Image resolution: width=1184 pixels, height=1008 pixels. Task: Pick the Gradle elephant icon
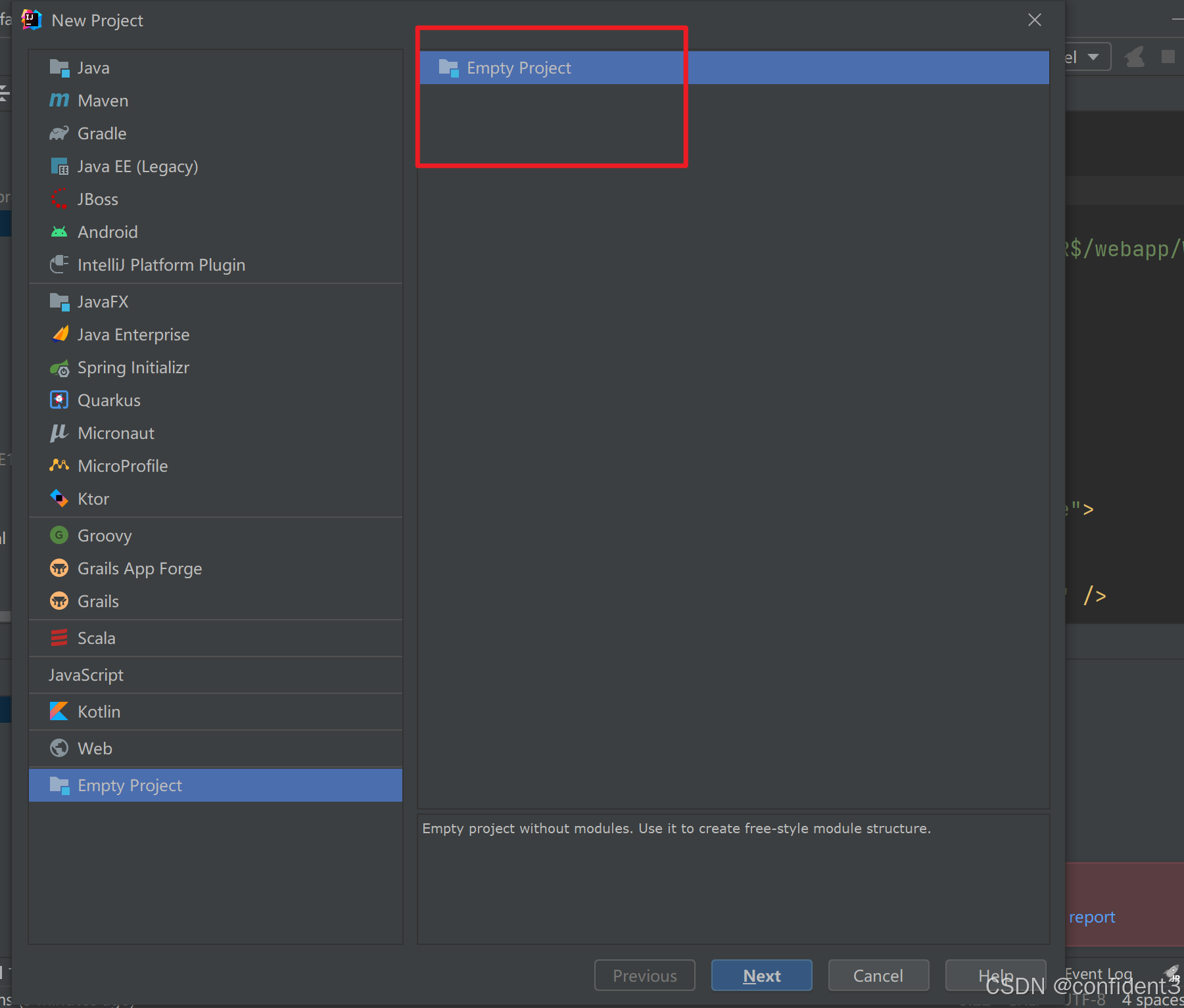coord(59,133)
